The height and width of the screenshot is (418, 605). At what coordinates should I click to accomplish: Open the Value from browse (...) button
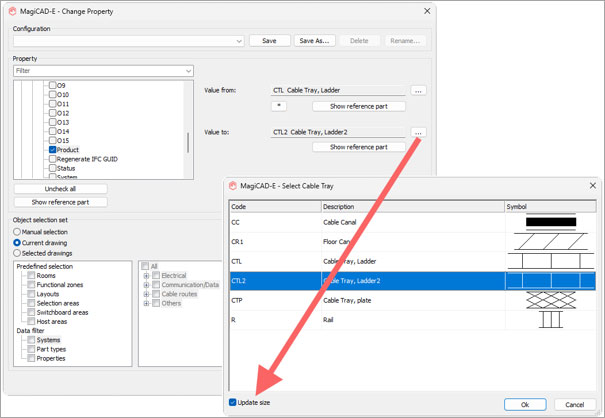tap(418, 91)
